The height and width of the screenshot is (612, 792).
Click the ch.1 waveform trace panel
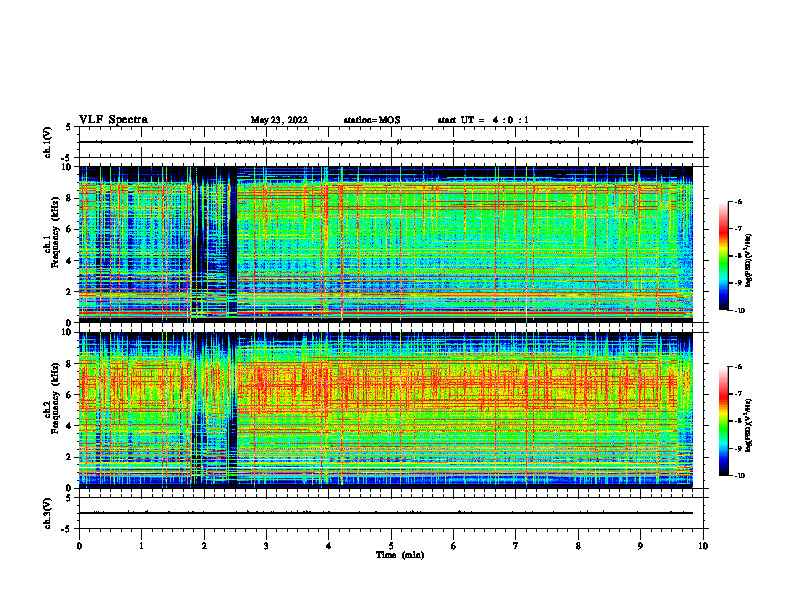click(x=391, y=142)
